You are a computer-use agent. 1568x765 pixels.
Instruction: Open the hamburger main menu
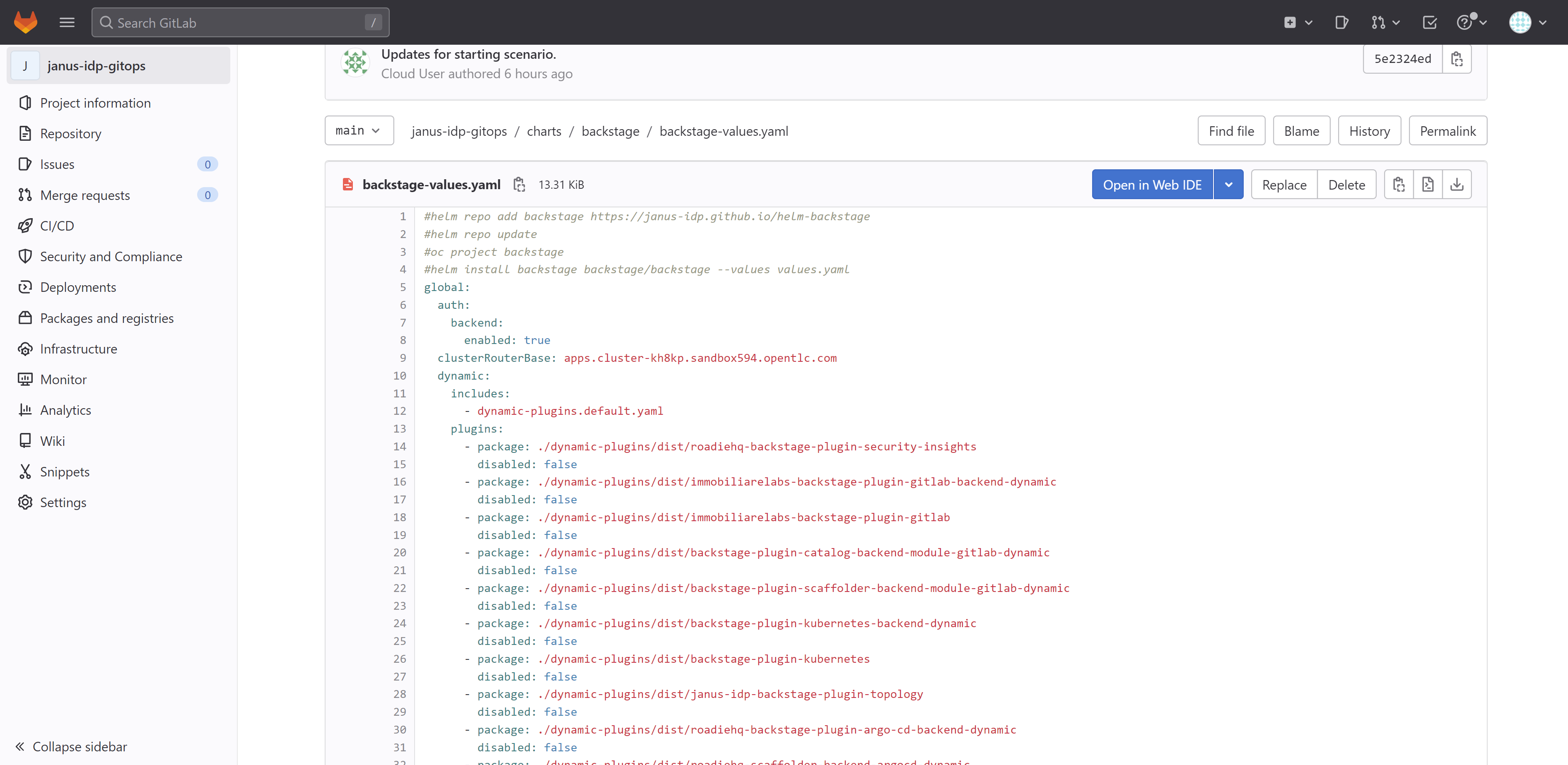pos(67,22)
